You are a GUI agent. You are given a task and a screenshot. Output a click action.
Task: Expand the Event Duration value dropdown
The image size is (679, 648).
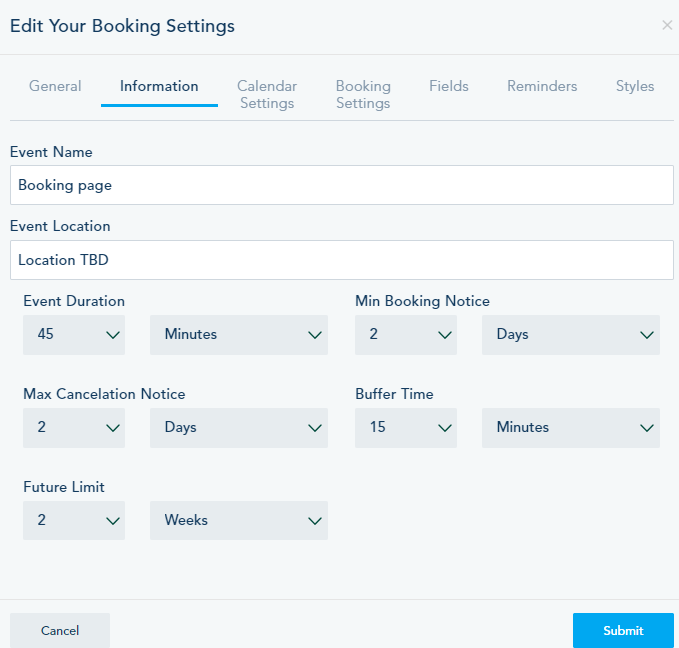74,335
